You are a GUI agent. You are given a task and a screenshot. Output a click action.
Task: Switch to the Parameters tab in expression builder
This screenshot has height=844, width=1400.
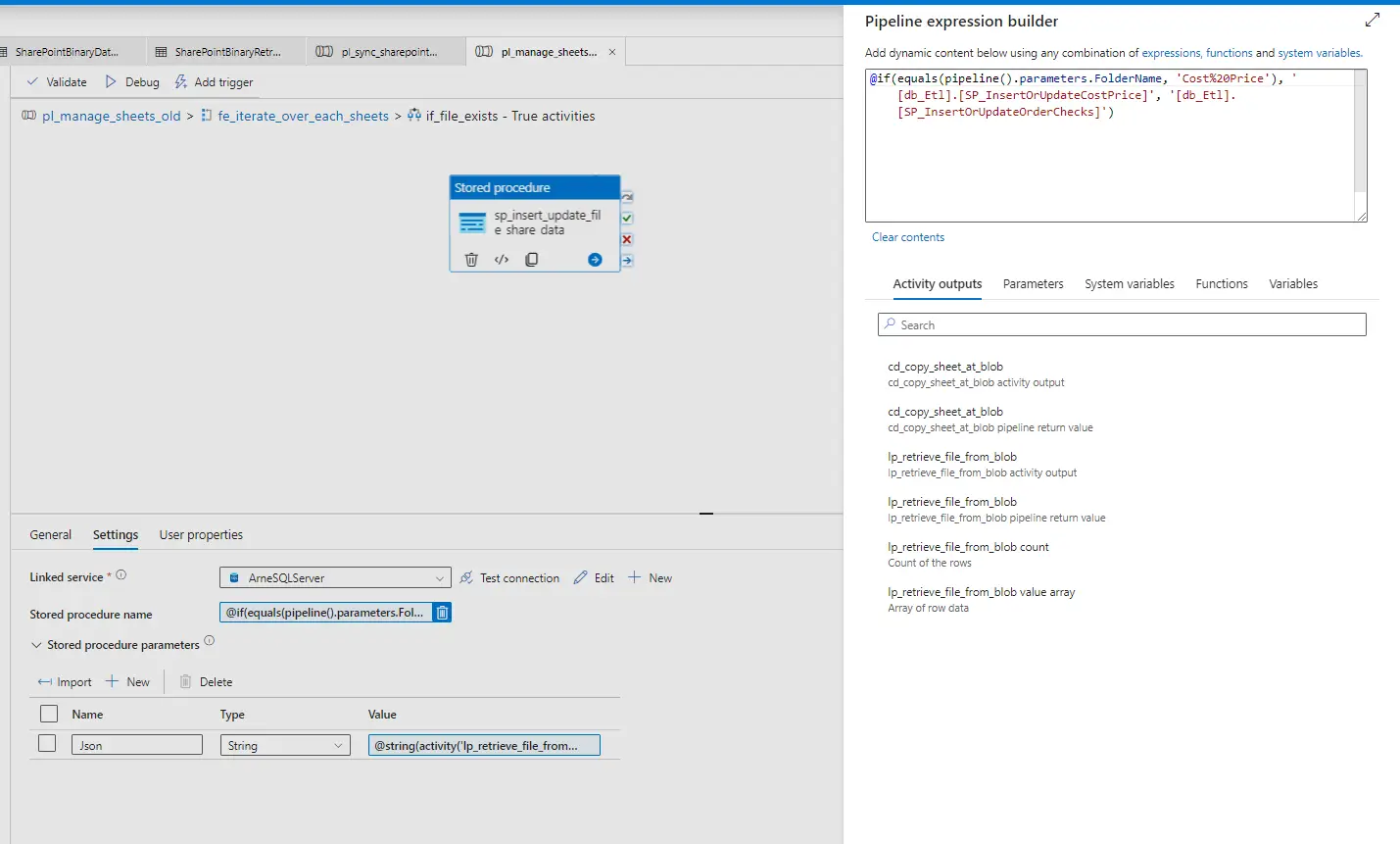tap(1033, 283)
